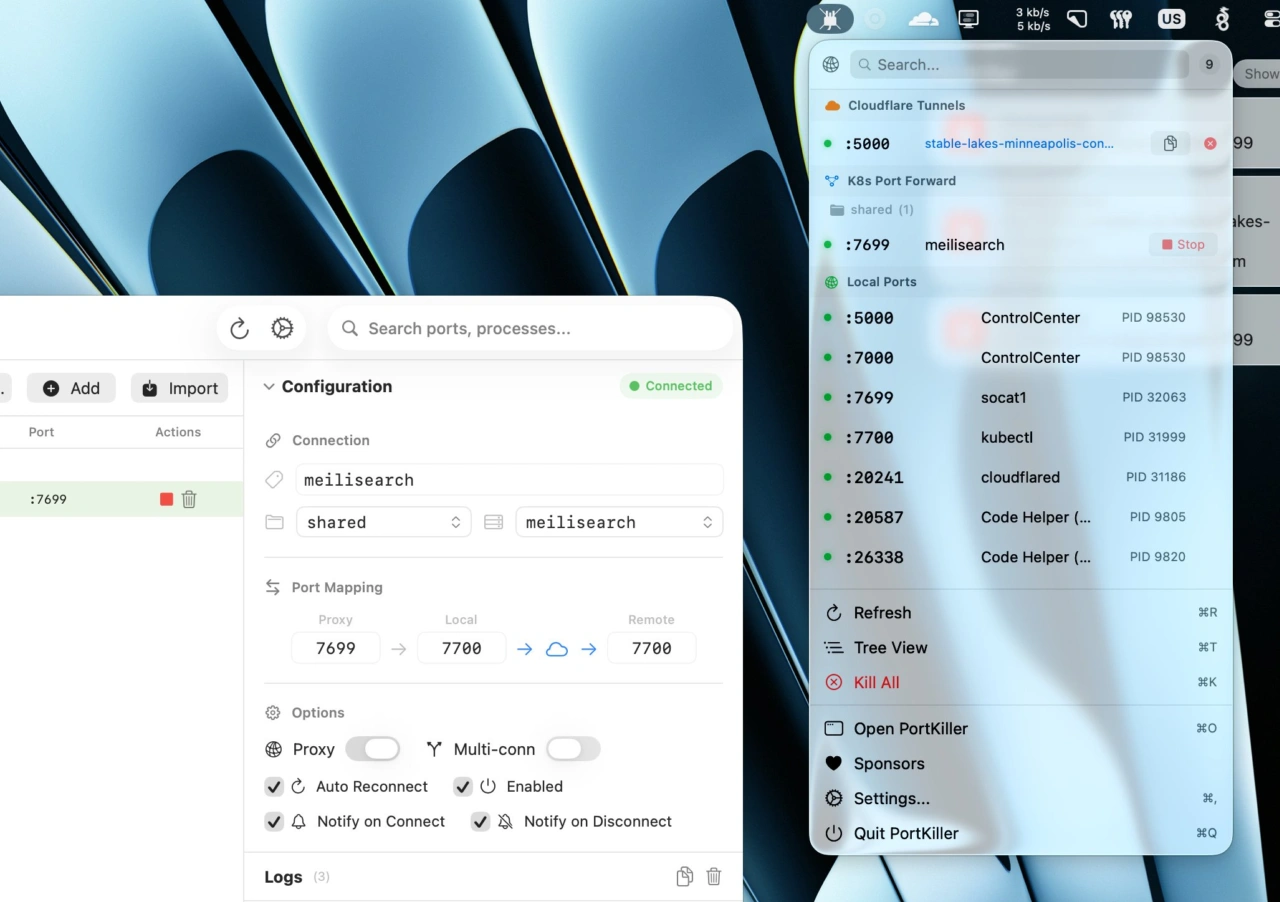Viewport: 1280px width, 902px height.
Task: Uncheck the Auto Reconnect checkbox
Action: click(x=274, y=787)
